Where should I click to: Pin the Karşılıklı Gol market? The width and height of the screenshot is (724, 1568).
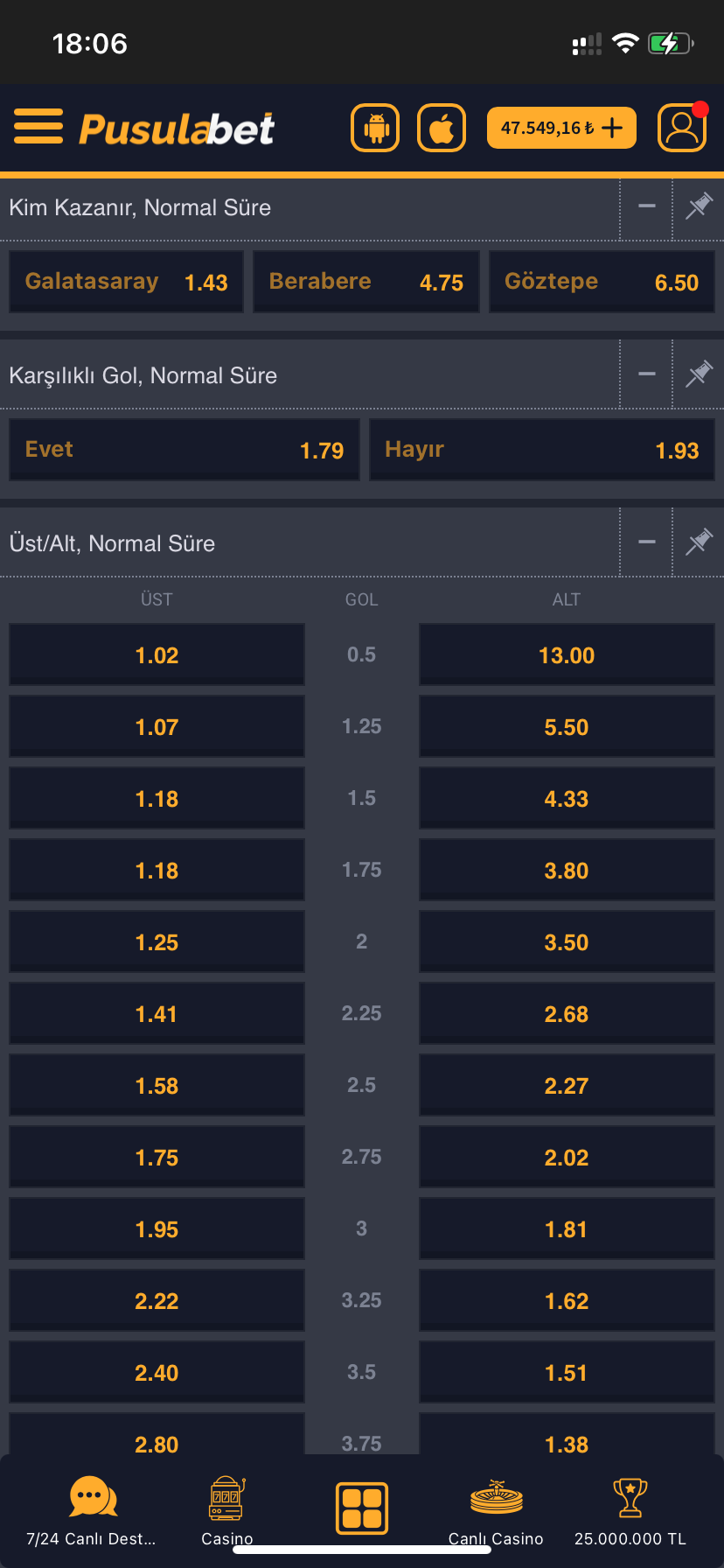click(x=699, y=374)
